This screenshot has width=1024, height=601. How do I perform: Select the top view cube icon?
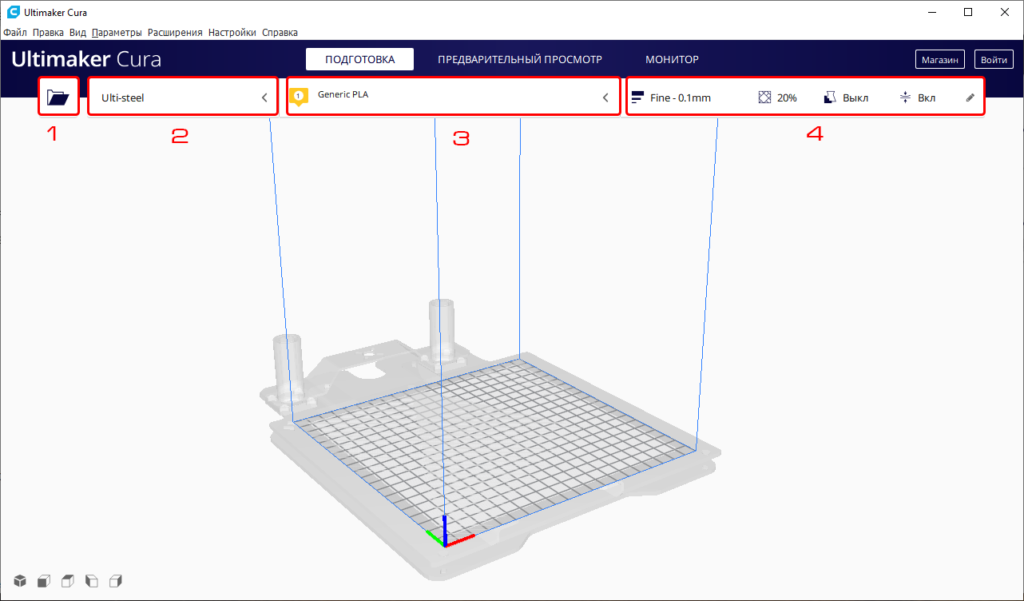[67, 580]
